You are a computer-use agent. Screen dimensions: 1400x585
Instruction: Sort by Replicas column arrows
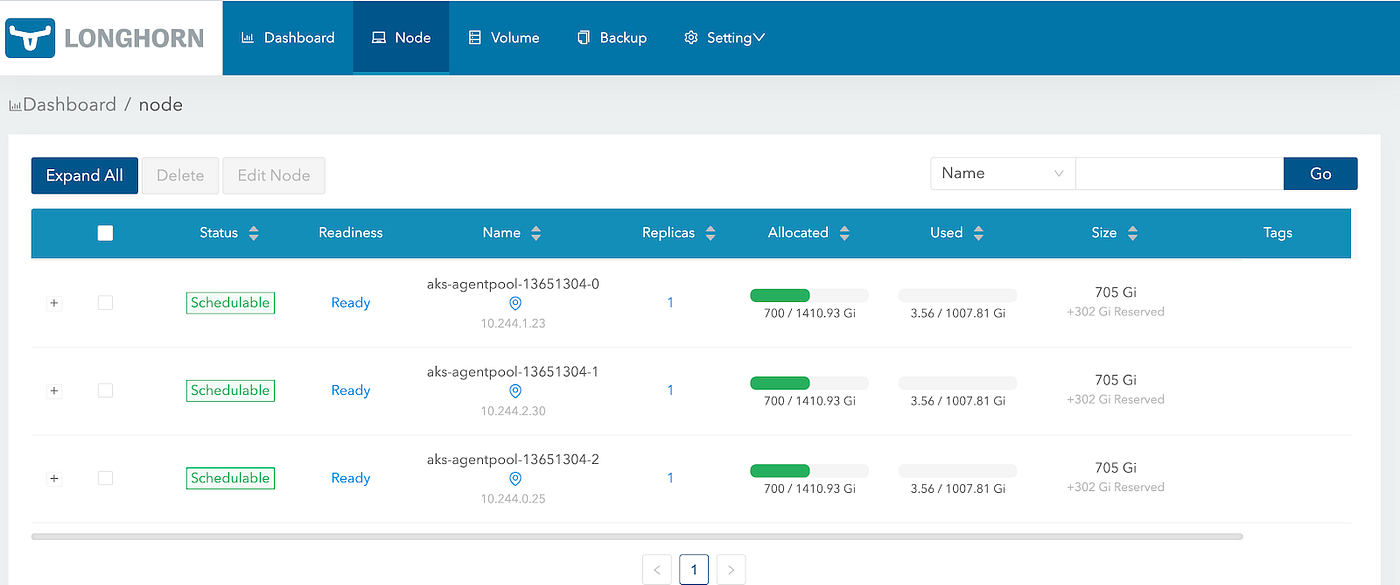pyautogui.click(x=710, y=233)
